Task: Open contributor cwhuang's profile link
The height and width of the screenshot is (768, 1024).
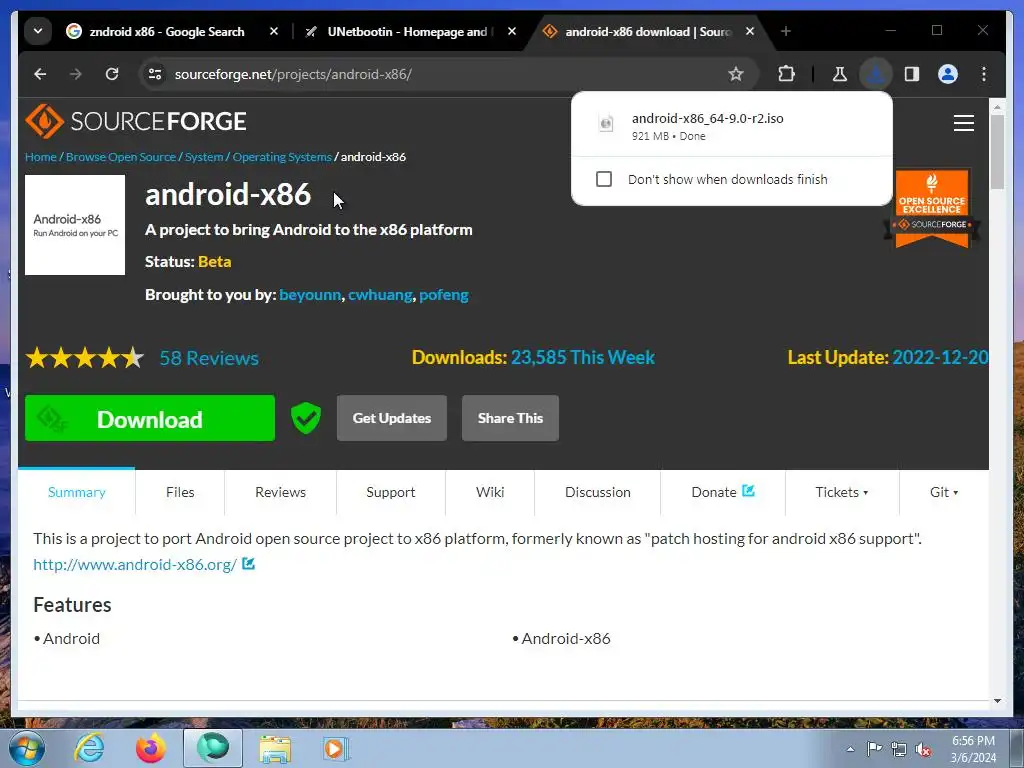Action: pyautogui.click(x=380, y=295)
